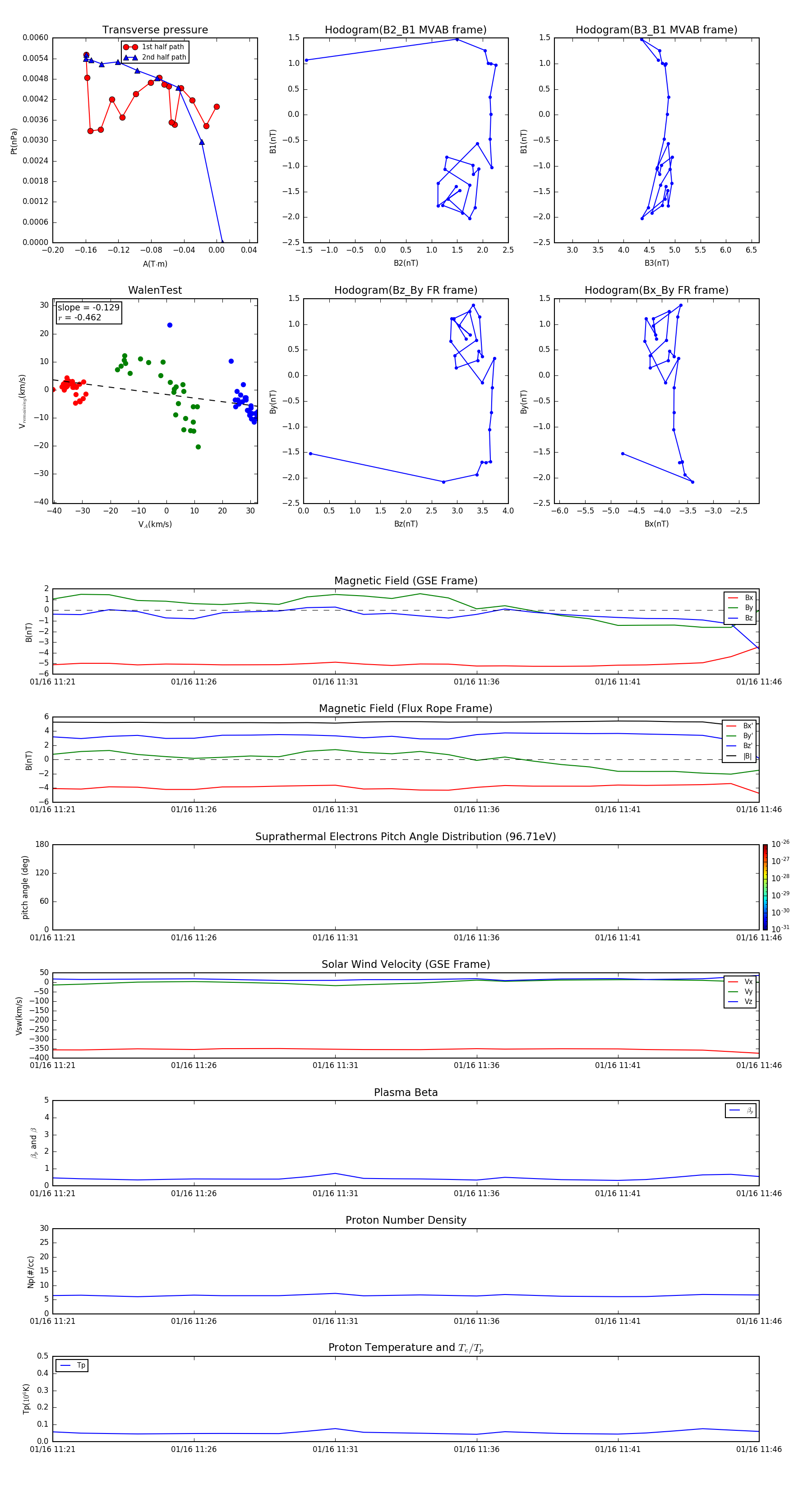Click the 'pitch angle (deg)' y-axis label

25,887
